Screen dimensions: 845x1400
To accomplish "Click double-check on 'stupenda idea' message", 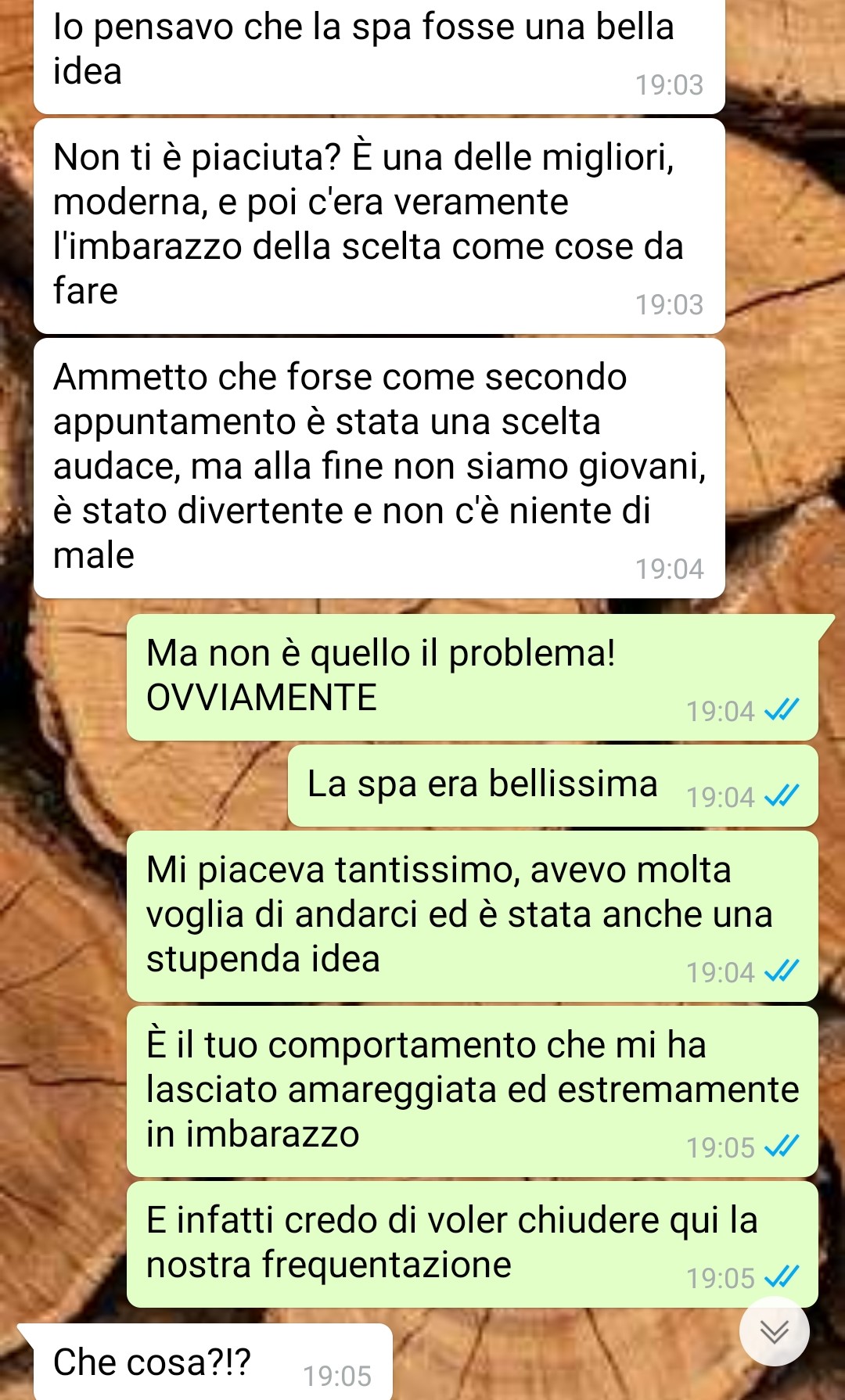I will point(782,971).
